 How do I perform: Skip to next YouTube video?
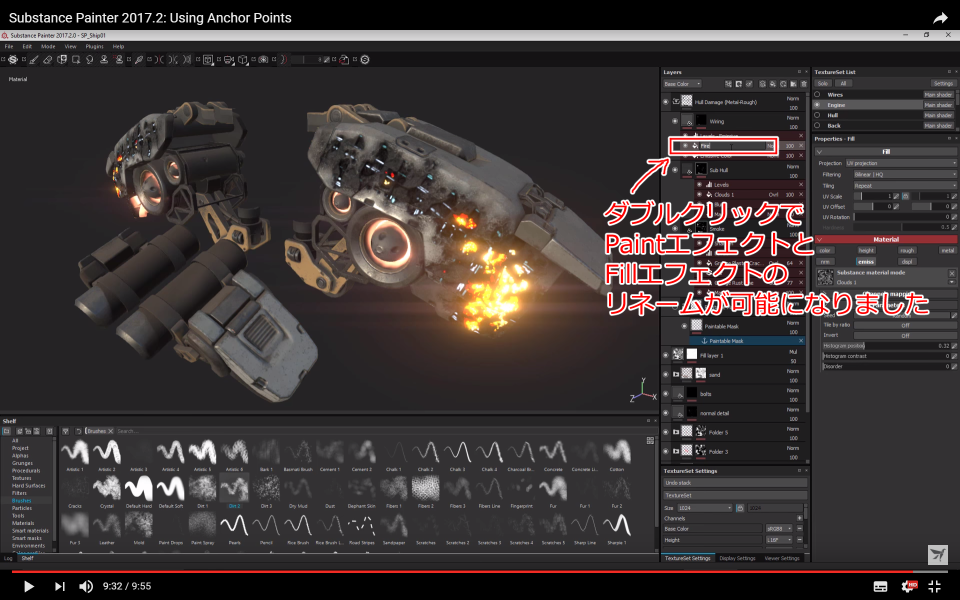pyautogui.click(x=59, y=586)
